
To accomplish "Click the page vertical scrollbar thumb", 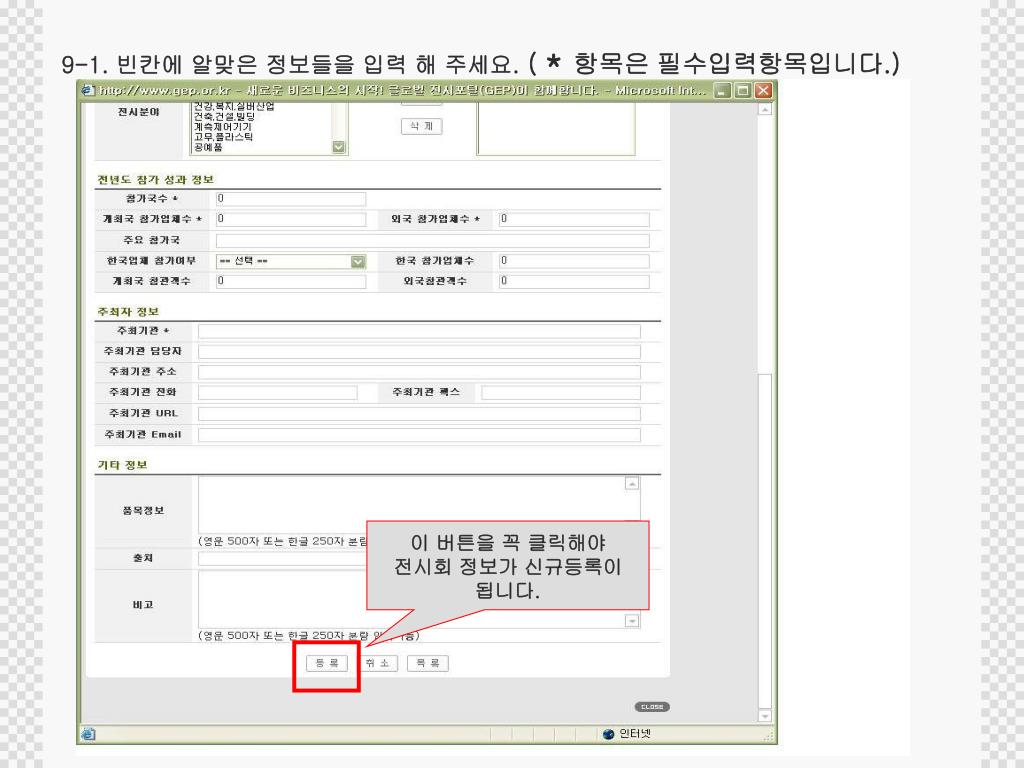I will 765,539.
